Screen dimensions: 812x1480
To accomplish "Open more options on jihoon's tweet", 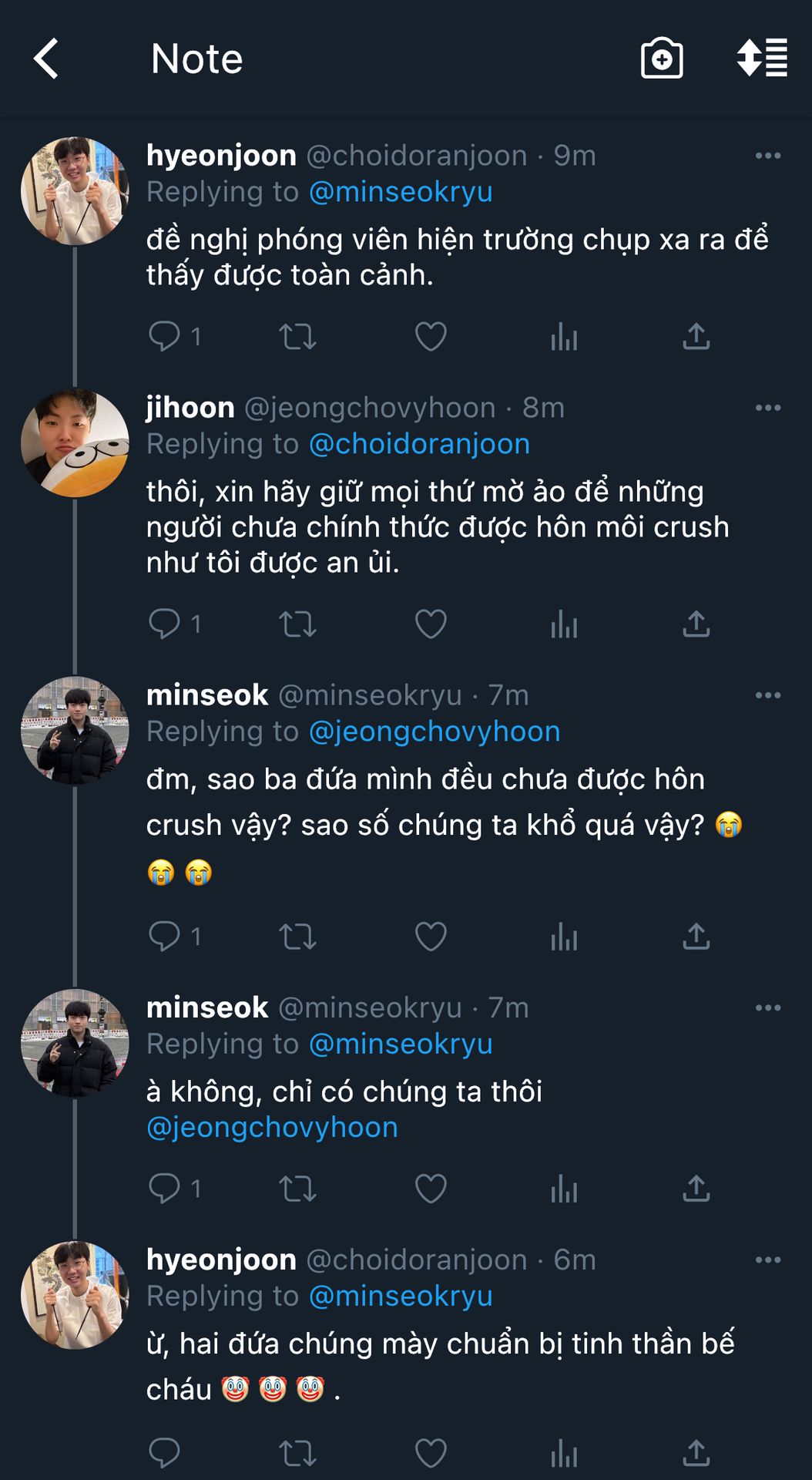I will tap(767, 408).
